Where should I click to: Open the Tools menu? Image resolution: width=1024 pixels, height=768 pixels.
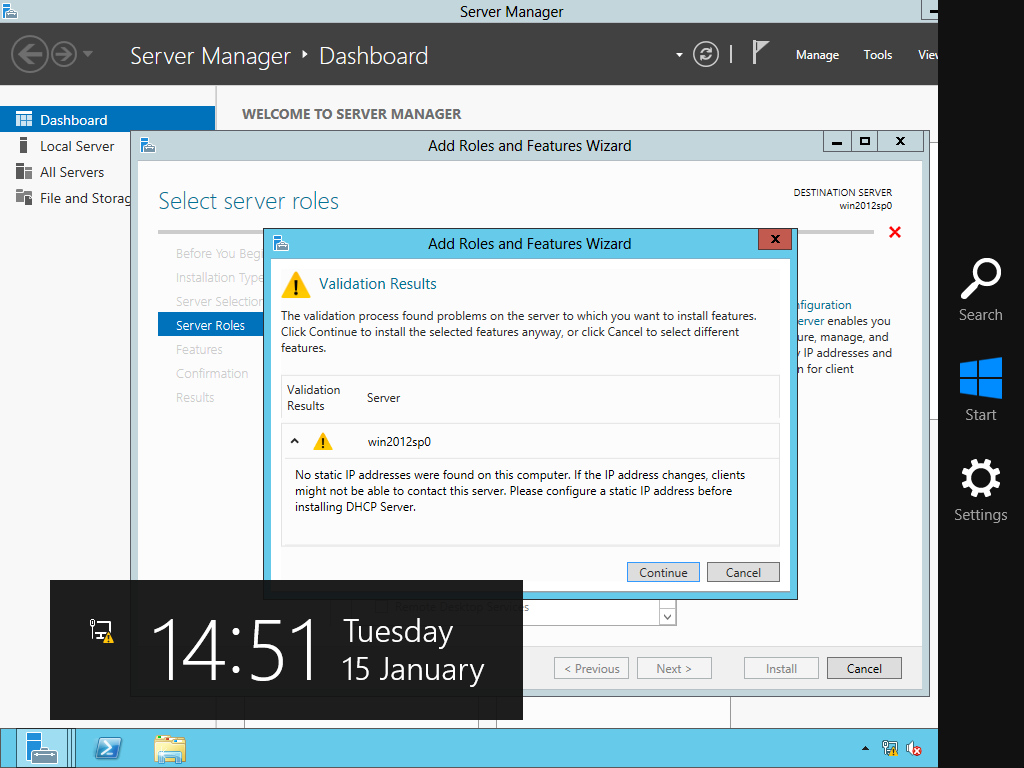(877, 55)
